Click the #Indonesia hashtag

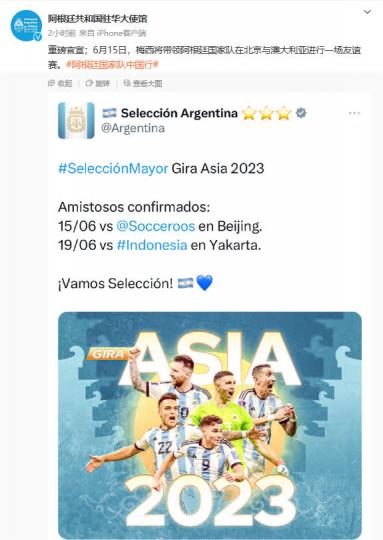(x=152, y=245)
